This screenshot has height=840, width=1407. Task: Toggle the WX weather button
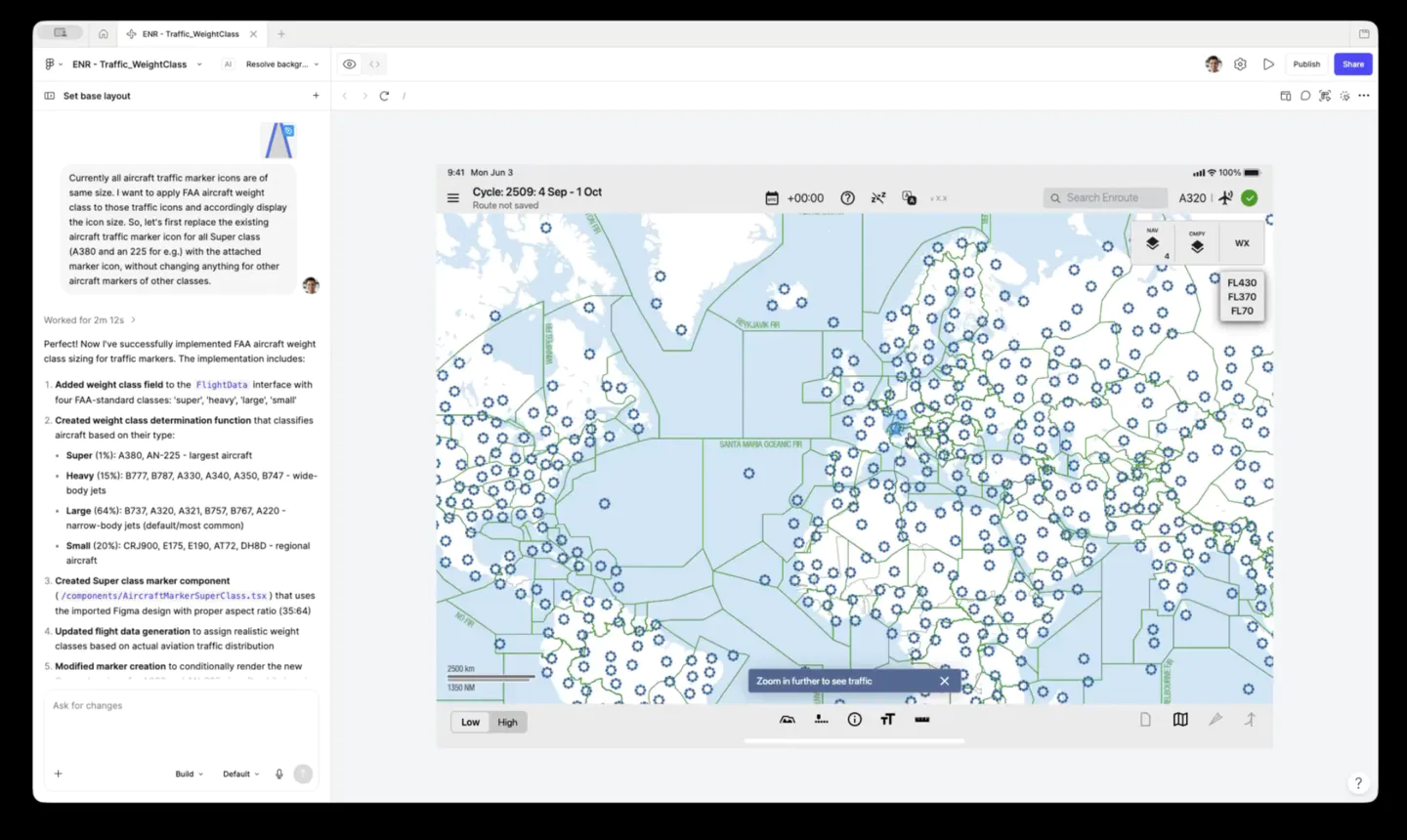[1242, 243]
